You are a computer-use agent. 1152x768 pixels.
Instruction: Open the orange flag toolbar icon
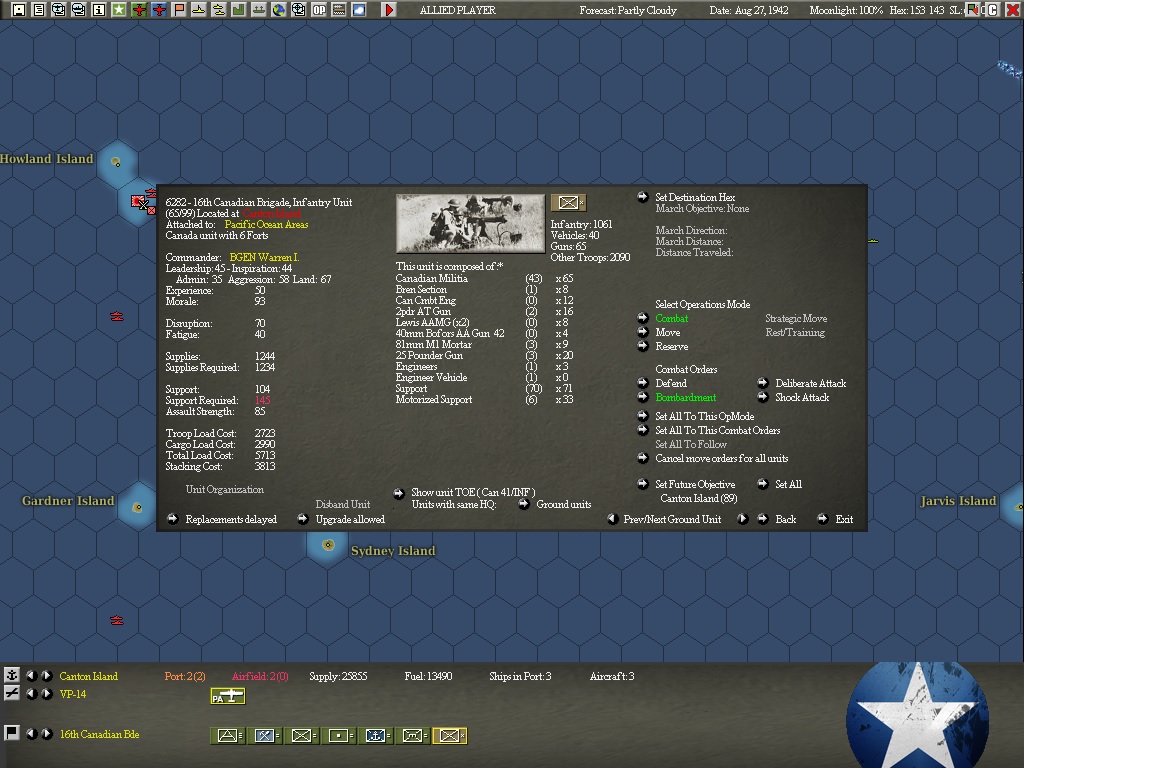point(179,10)
